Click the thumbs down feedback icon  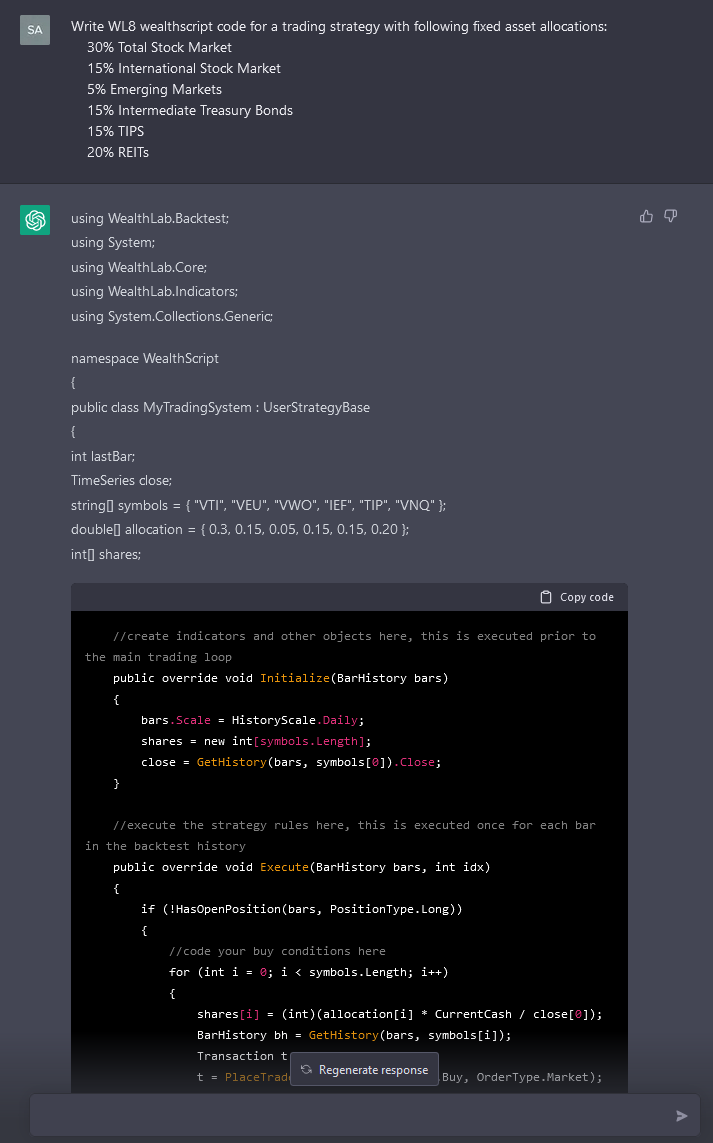point(671,216)
